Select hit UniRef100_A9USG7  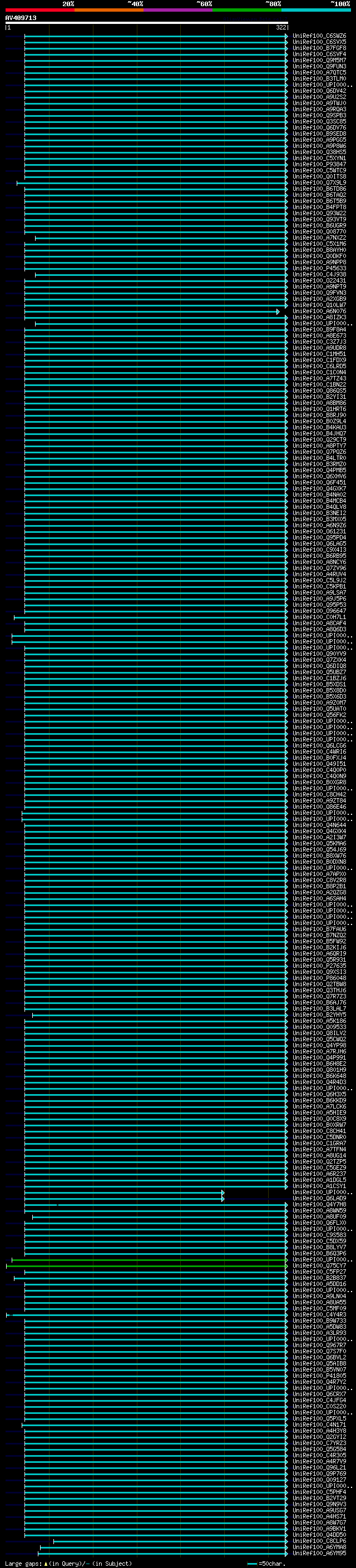click(319, 1510)
